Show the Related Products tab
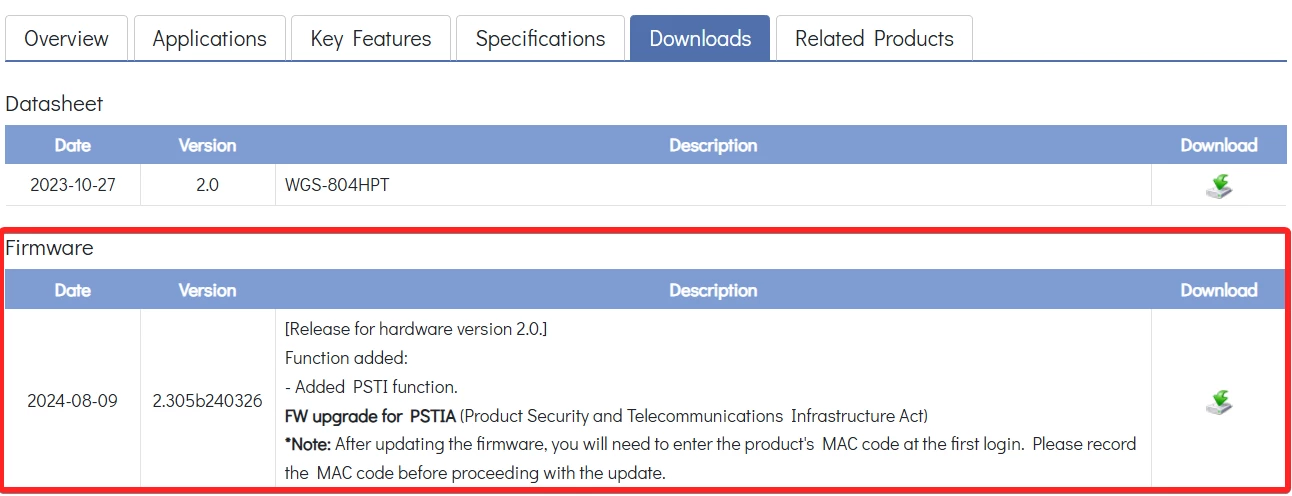1292x496 pixels. (x=874, y=39)
